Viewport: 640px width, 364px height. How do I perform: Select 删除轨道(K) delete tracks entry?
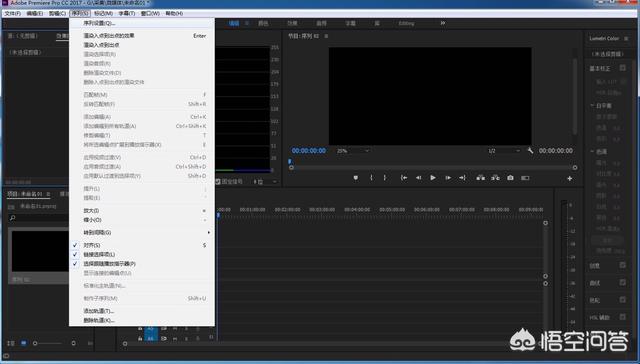click(142, 320)
